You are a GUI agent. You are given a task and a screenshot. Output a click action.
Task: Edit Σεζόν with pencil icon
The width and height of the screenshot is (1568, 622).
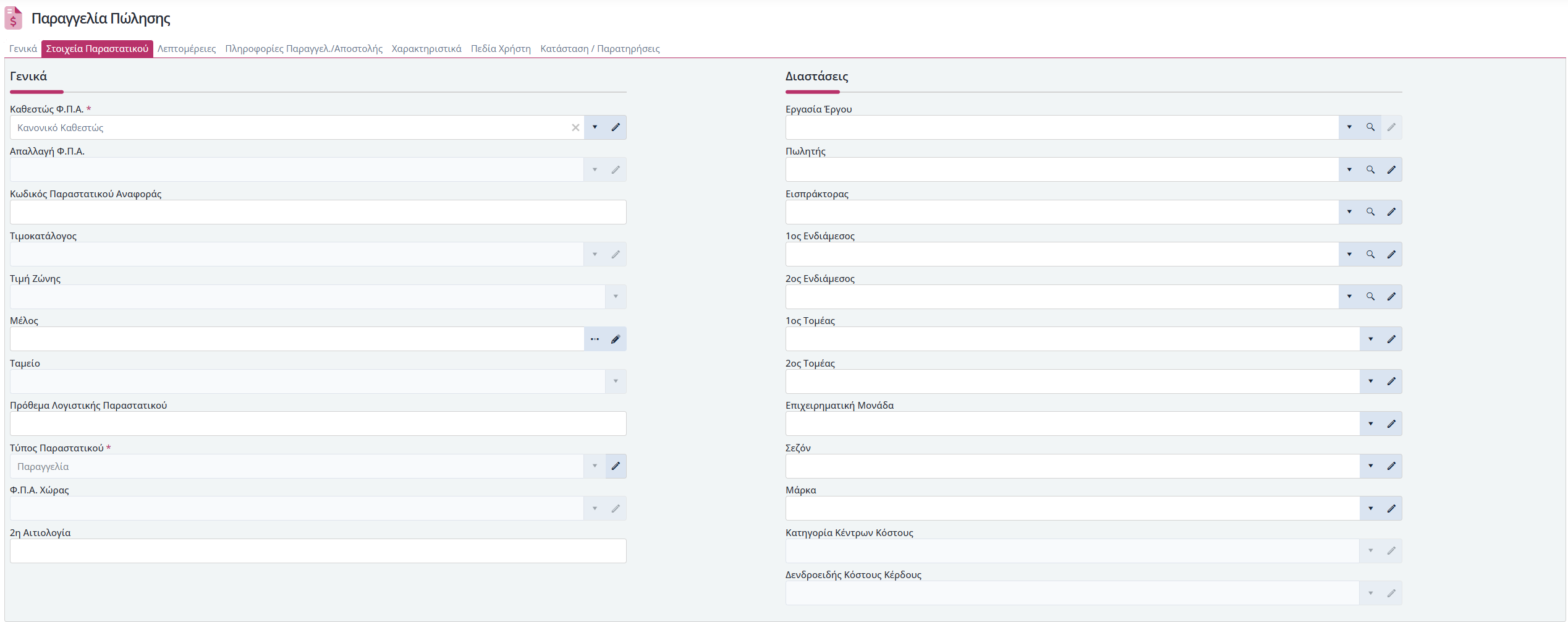[x=1391, y=466]
